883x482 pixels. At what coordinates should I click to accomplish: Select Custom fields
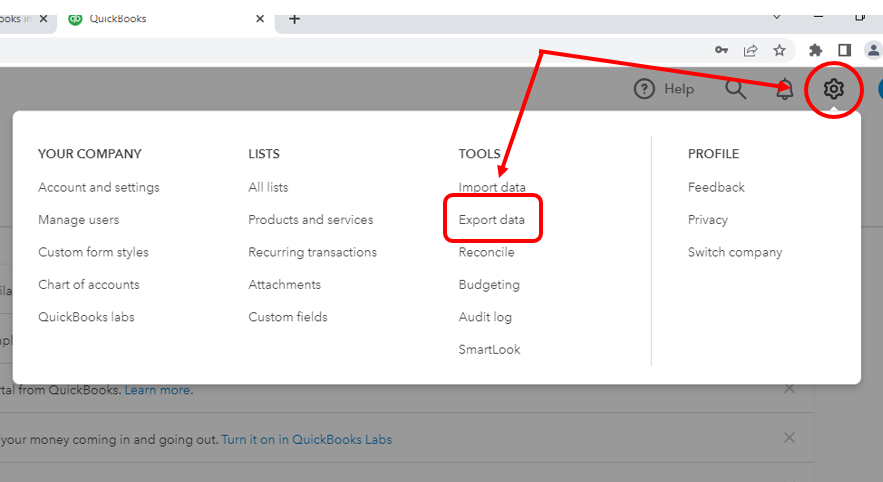tap(288, 317)
